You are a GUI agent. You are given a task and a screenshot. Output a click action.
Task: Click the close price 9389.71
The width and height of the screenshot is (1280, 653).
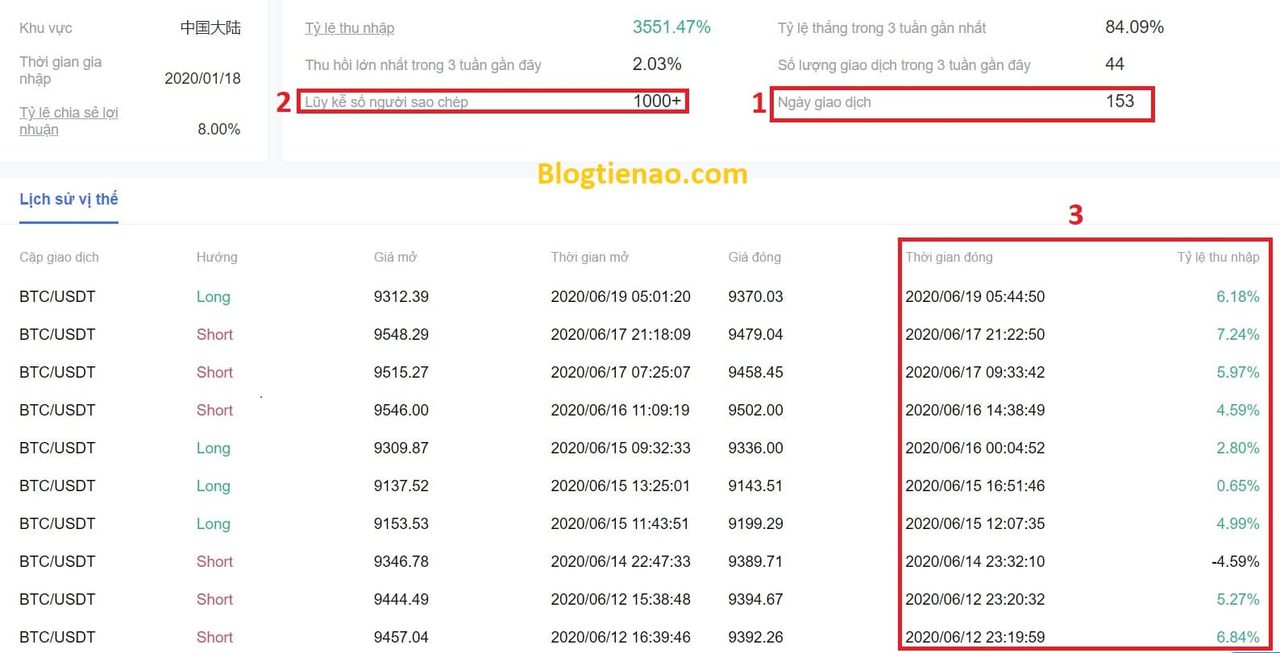click(x=756, y=561)
